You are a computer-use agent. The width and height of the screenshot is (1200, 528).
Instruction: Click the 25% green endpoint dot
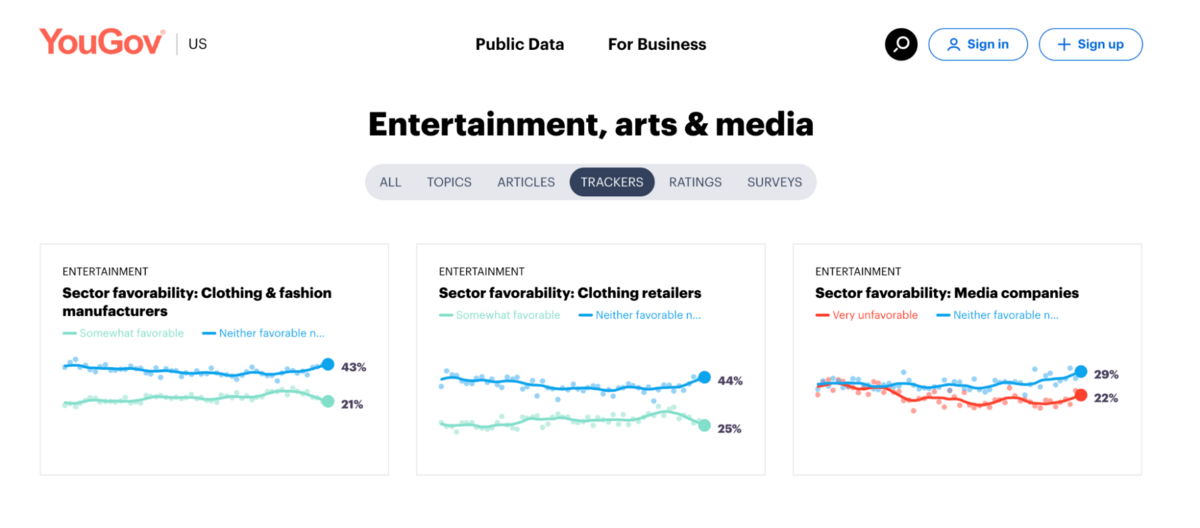click(704, 425)
